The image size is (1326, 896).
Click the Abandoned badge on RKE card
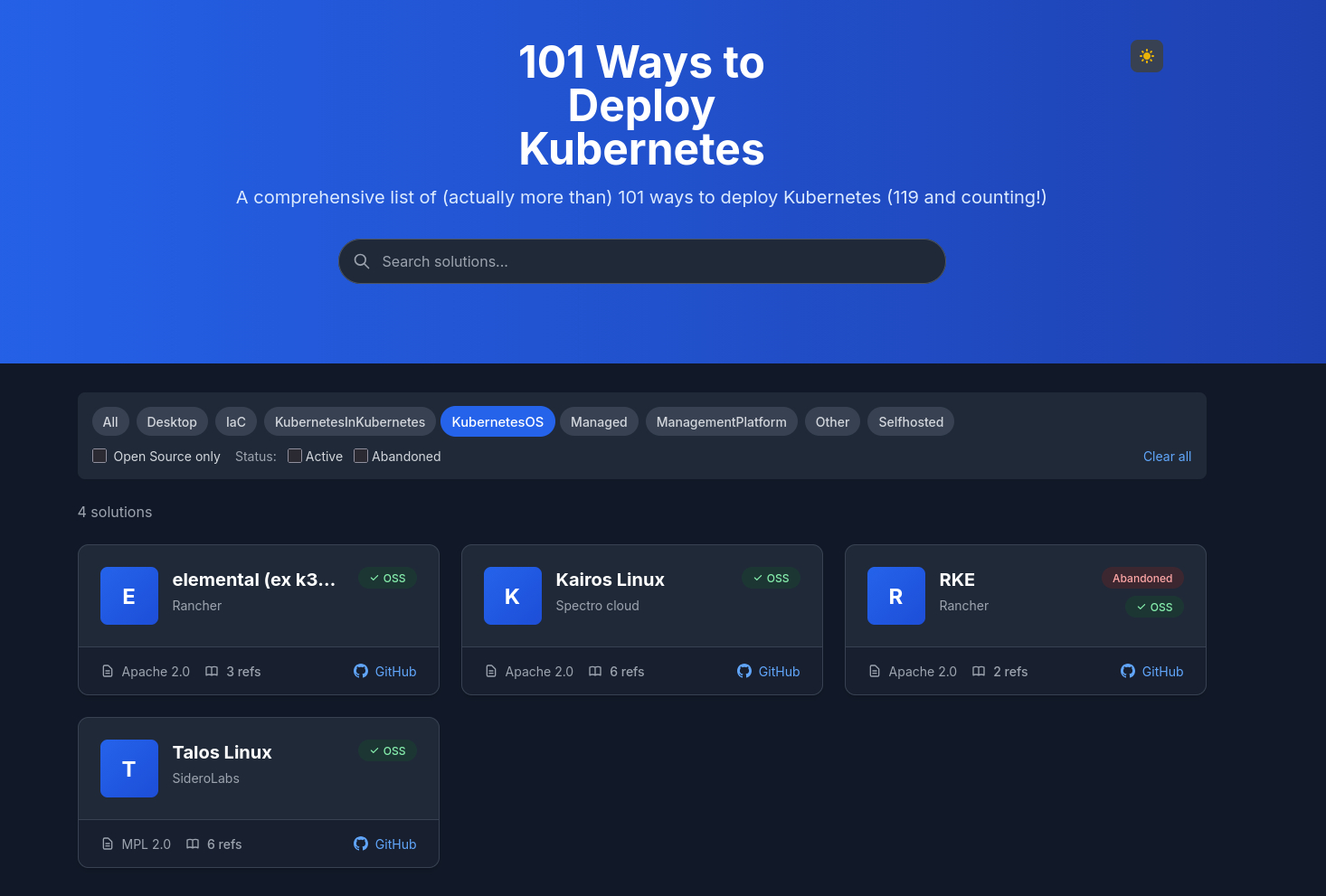tap(1141, 579)
